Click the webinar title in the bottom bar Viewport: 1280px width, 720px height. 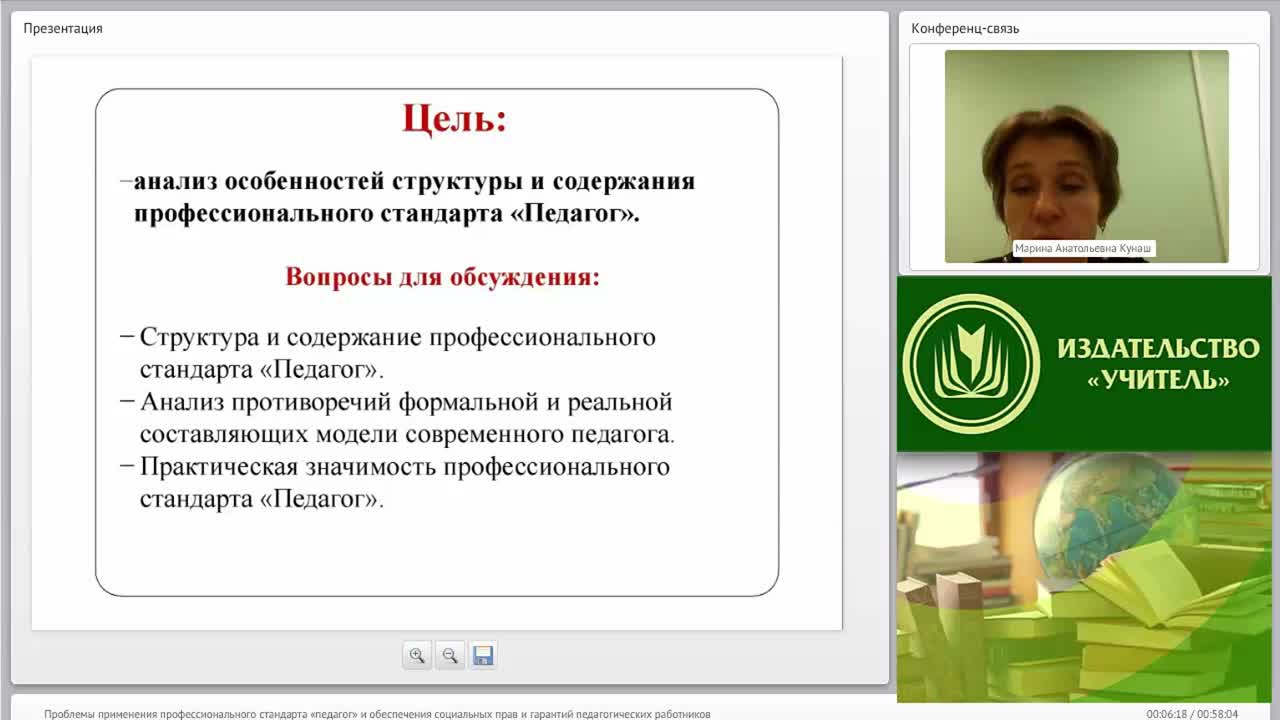[x=377, y=714]
